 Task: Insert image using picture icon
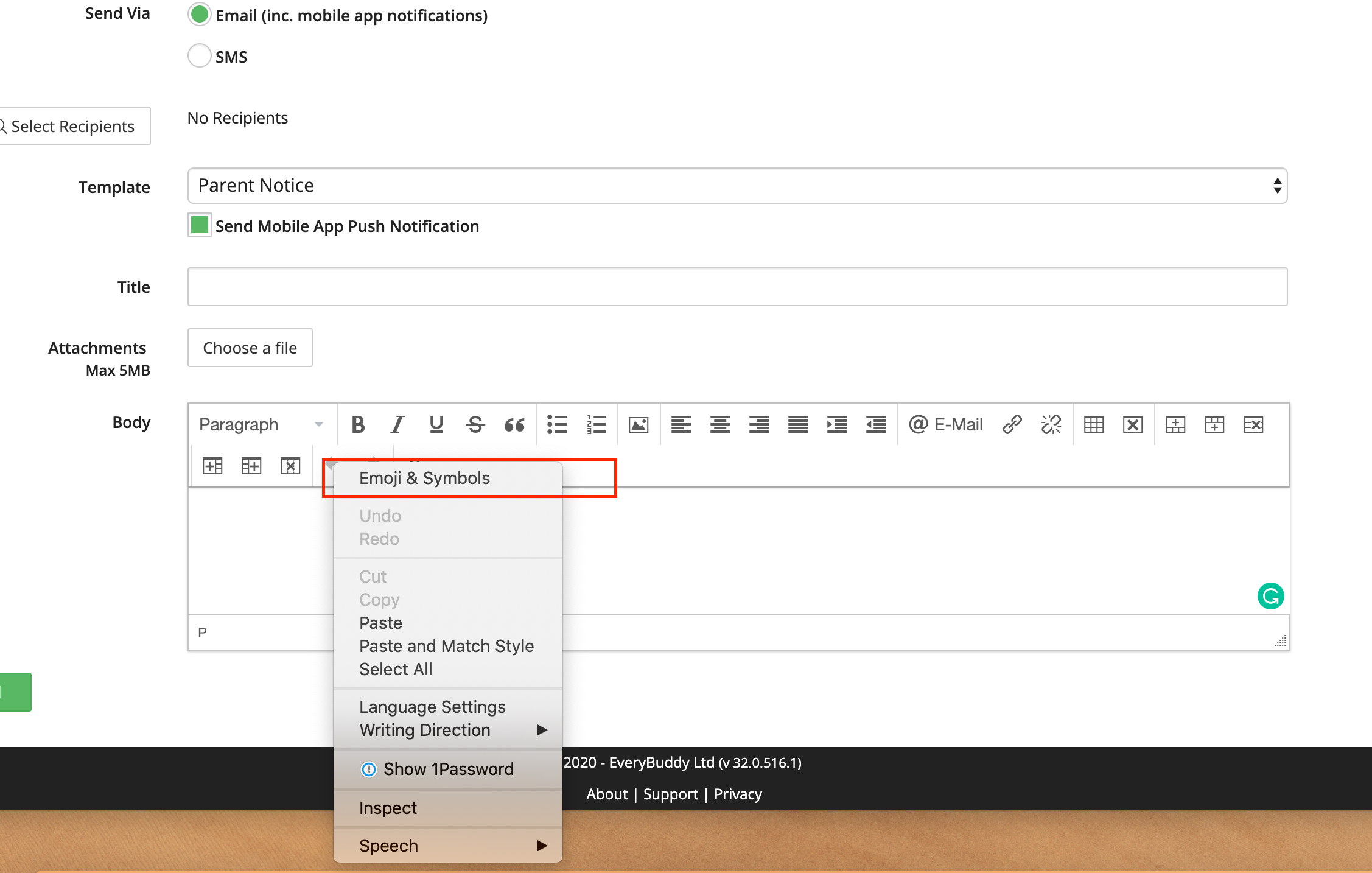(639, 424)
